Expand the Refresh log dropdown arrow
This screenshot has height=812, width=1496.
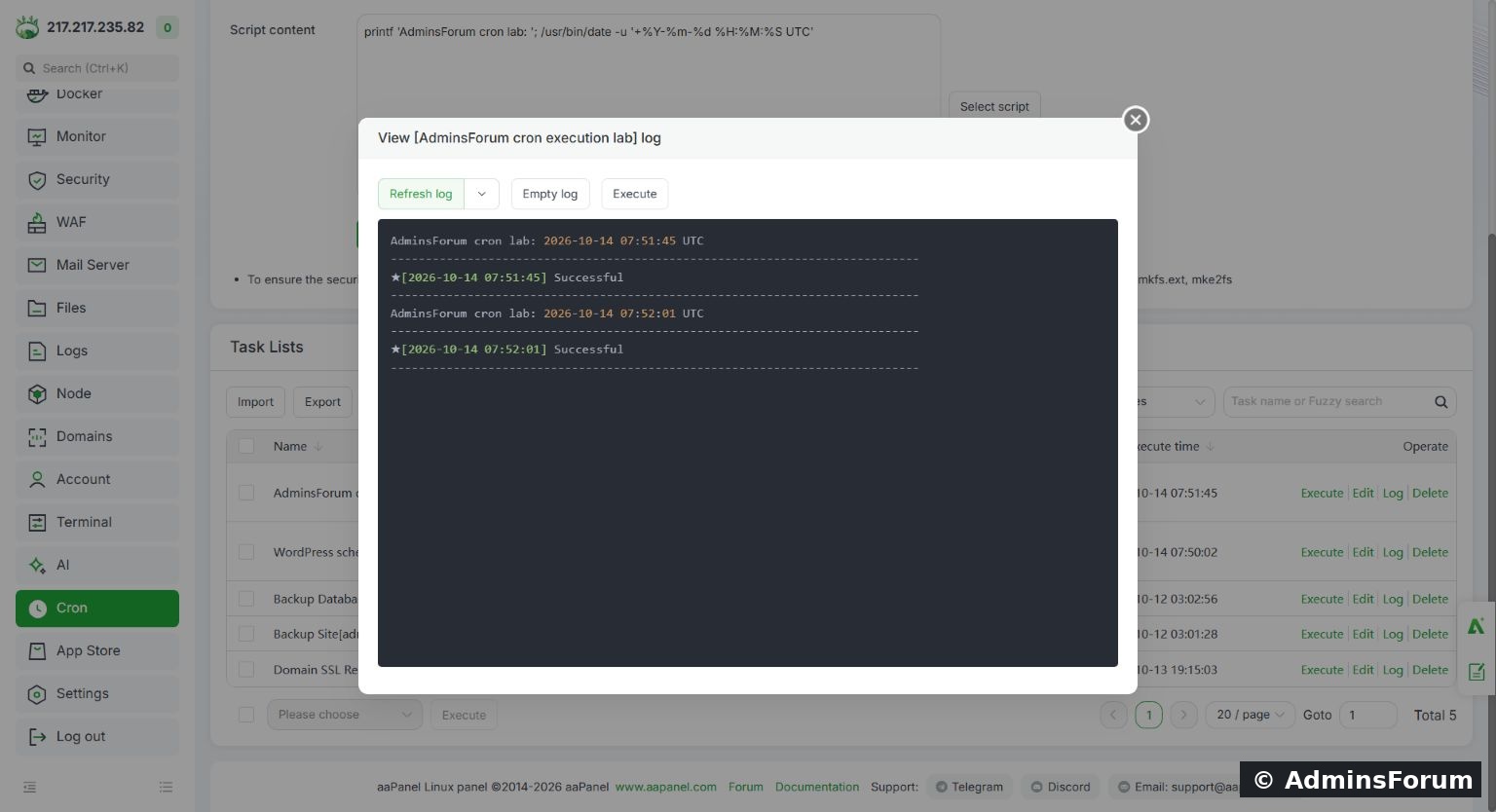[481, 194]
